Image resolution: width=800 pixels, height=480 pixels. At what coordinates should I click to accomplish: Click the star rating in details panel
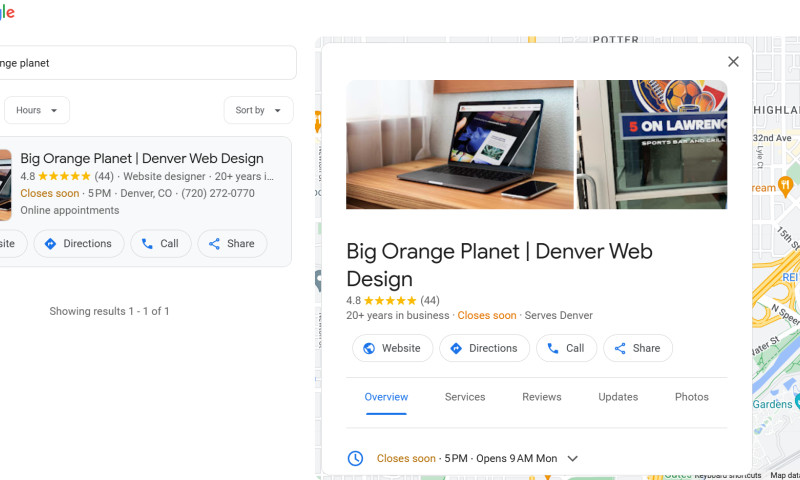pyautogui.click(x=390, y=300)
